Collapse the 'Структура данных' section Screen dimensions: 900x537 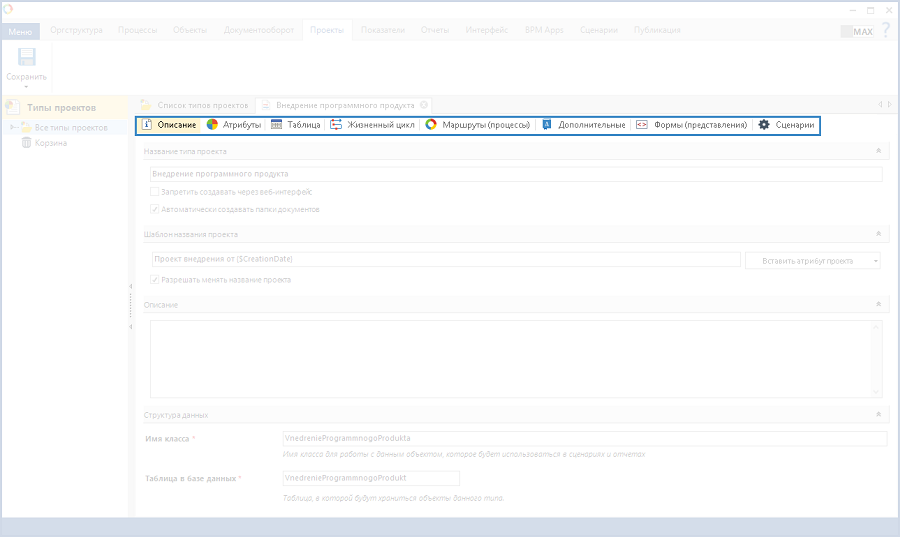pyautogui.click(x=877, y=414)
